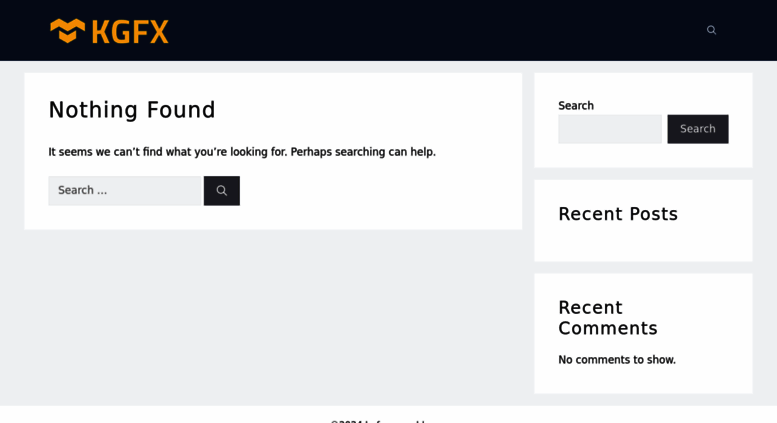Focus the main "Search …" input field

pyautogui.click(x=125, y=191)
